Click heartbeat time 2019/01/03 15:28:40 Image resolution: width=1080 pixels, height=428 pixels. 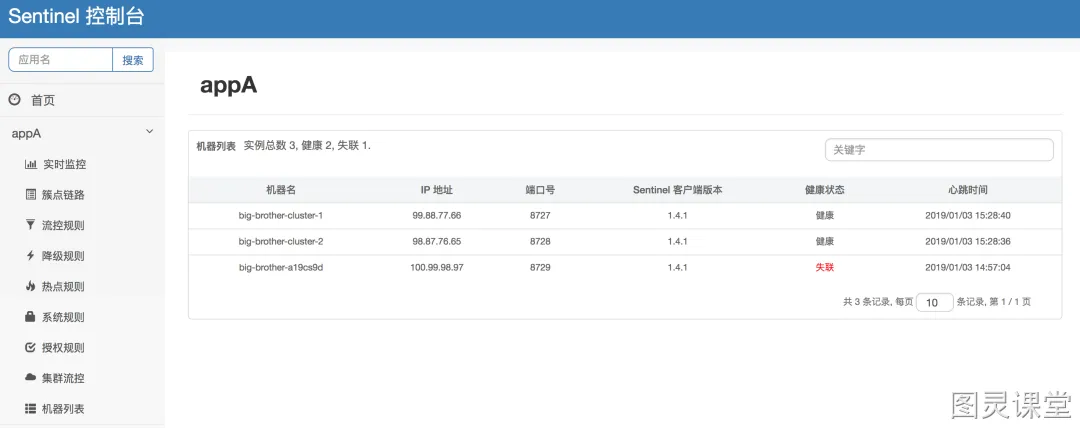tap(968, 215)
